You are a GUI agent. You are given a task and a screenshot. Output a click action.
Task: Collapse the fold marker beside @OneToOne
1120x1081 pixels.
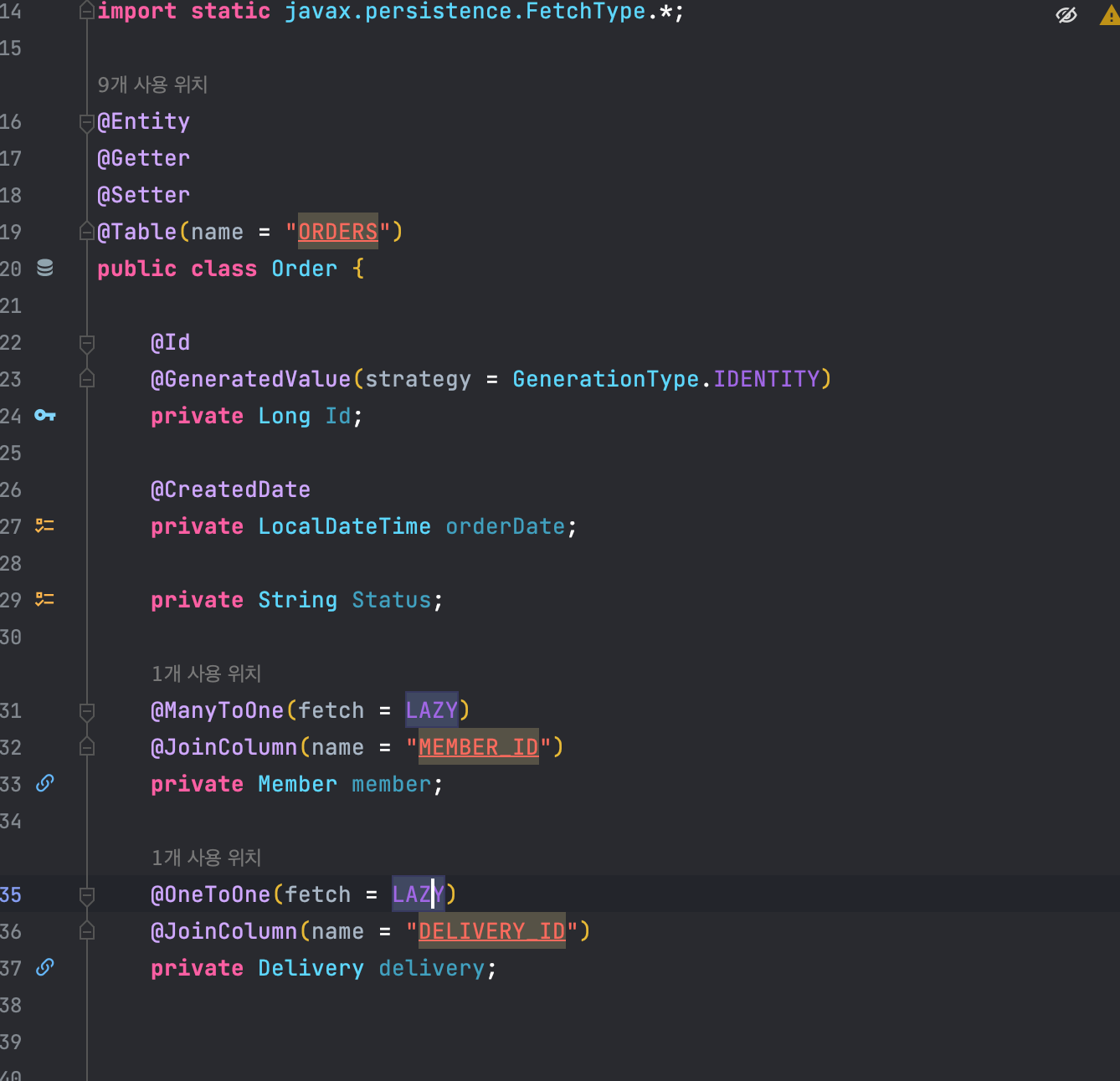(x=86, y=895)
